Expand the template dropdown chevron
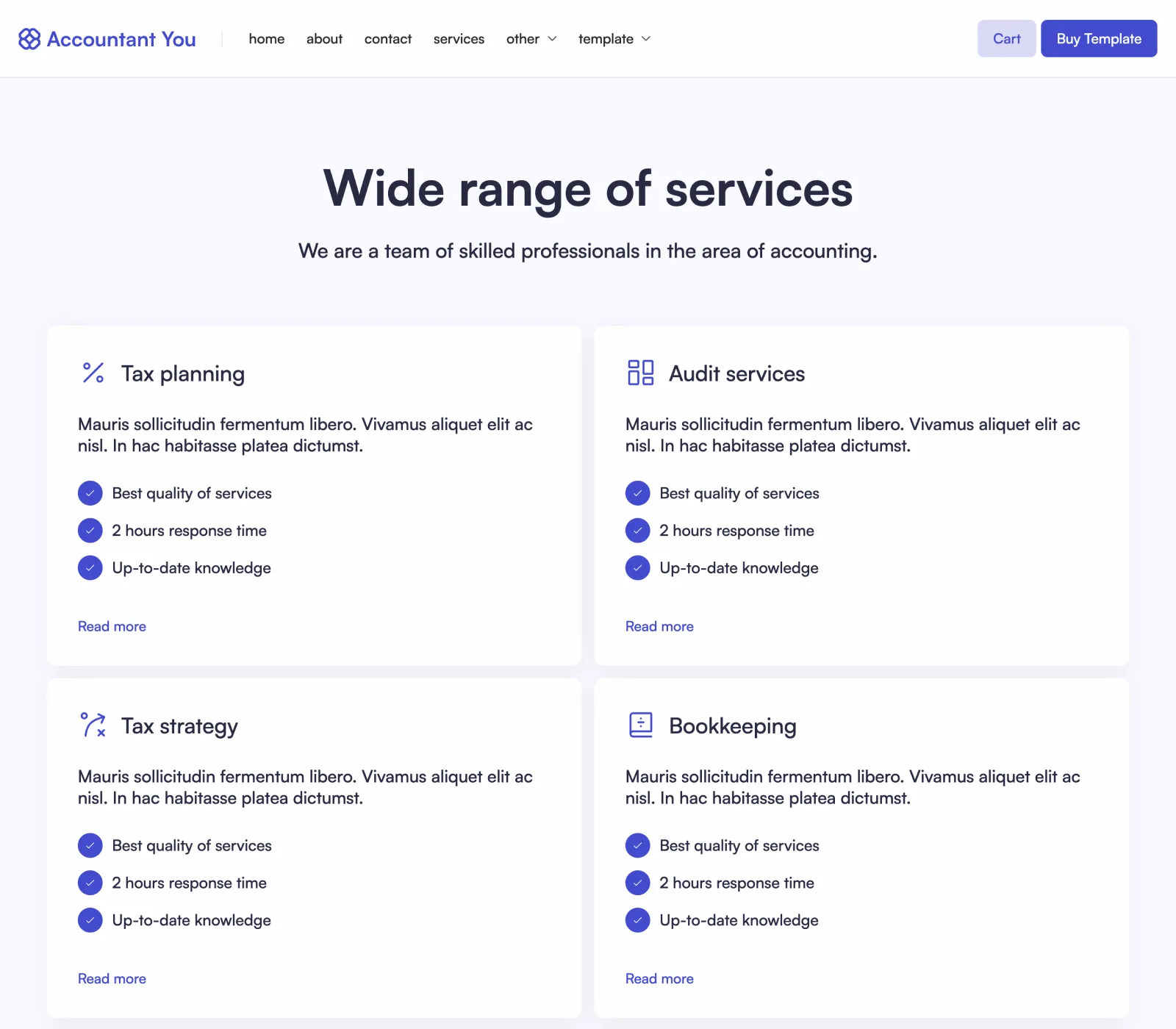Viewport: 1176px width, 1029px height. 646,39
